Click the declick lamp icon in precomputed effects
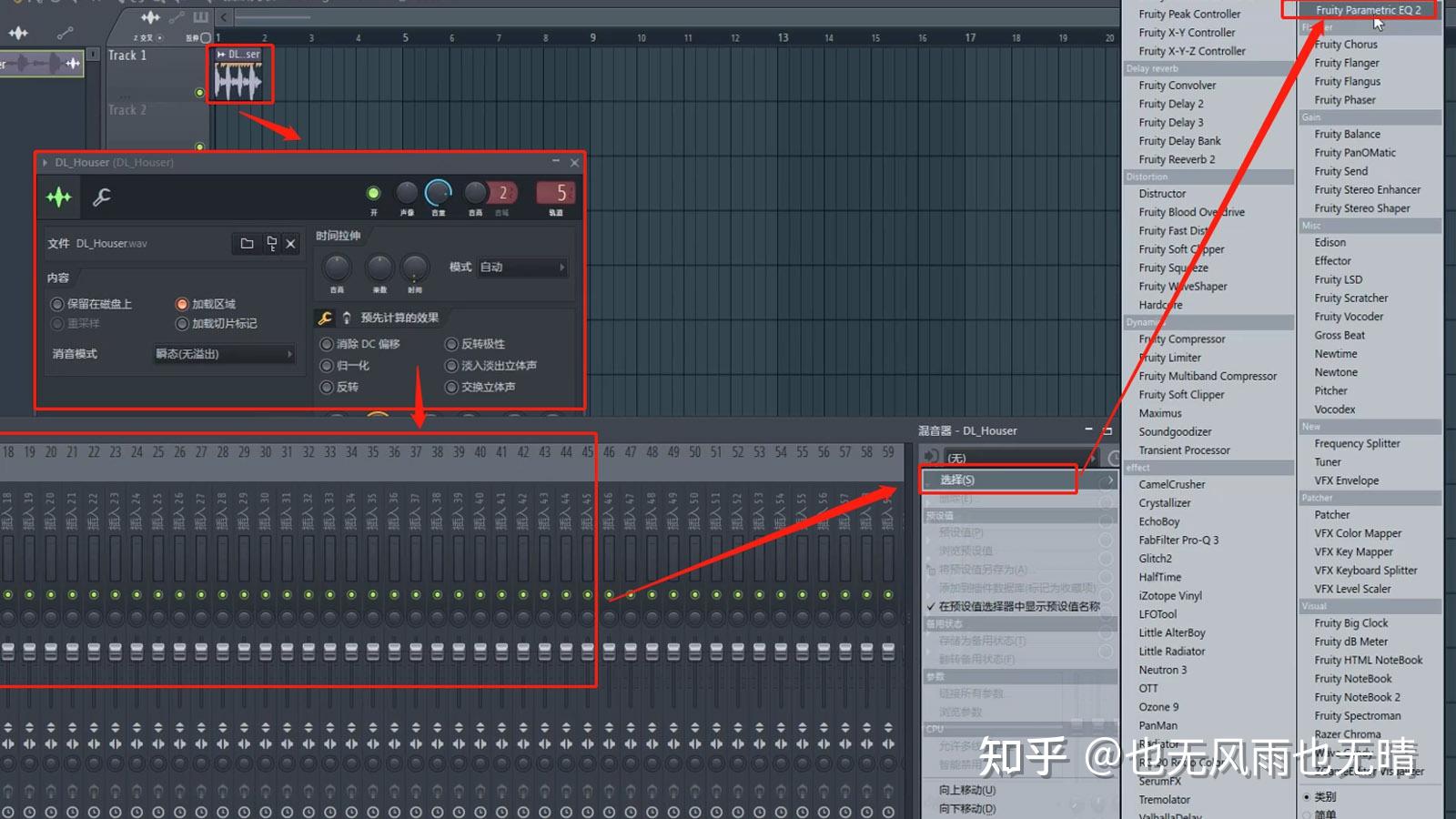This screenshot has height=819, width=1456. coord(347,318)
